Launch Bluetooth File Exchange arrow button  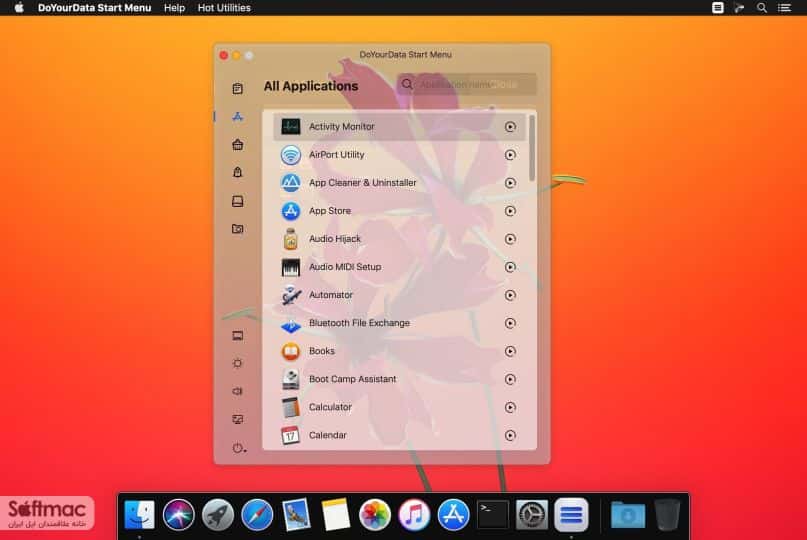510,323
